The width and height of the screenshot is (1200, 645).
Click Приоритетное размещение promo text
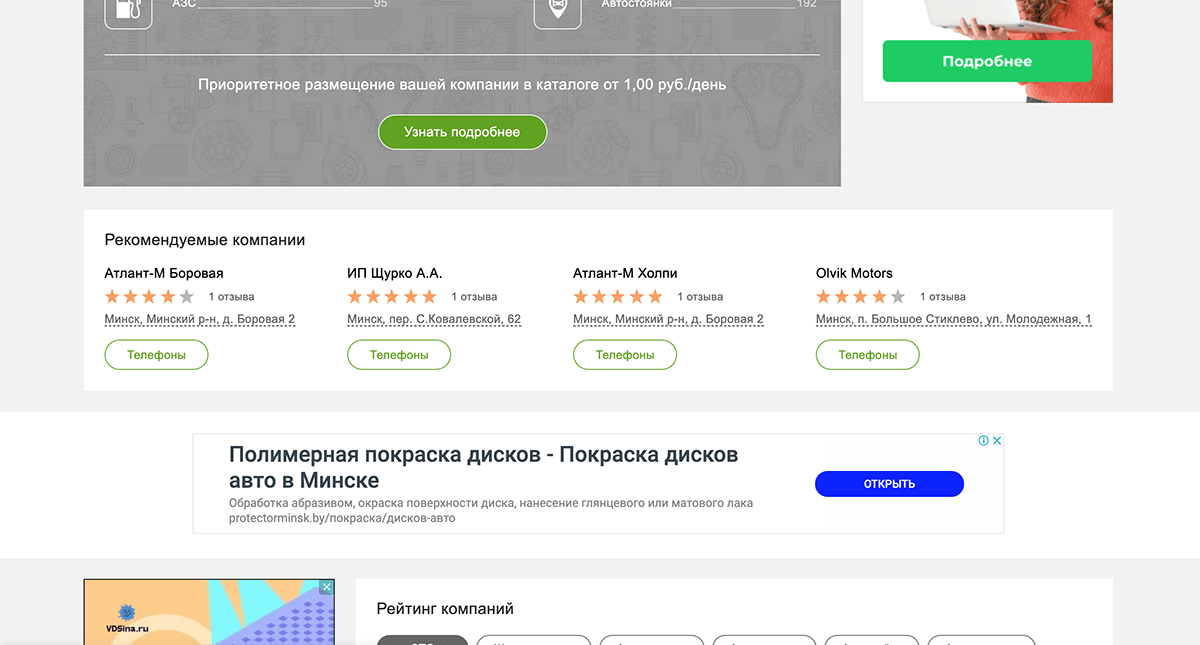point(462,85)
